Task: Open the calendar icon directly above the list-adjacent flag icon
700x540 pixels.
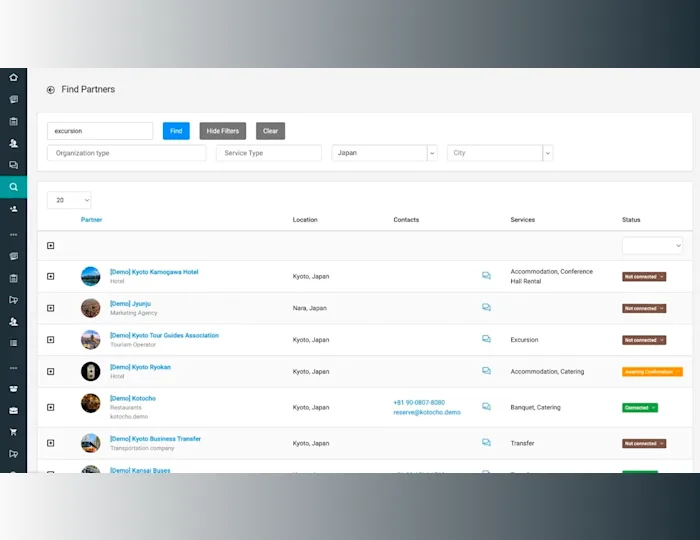Action: click(13, 278)
